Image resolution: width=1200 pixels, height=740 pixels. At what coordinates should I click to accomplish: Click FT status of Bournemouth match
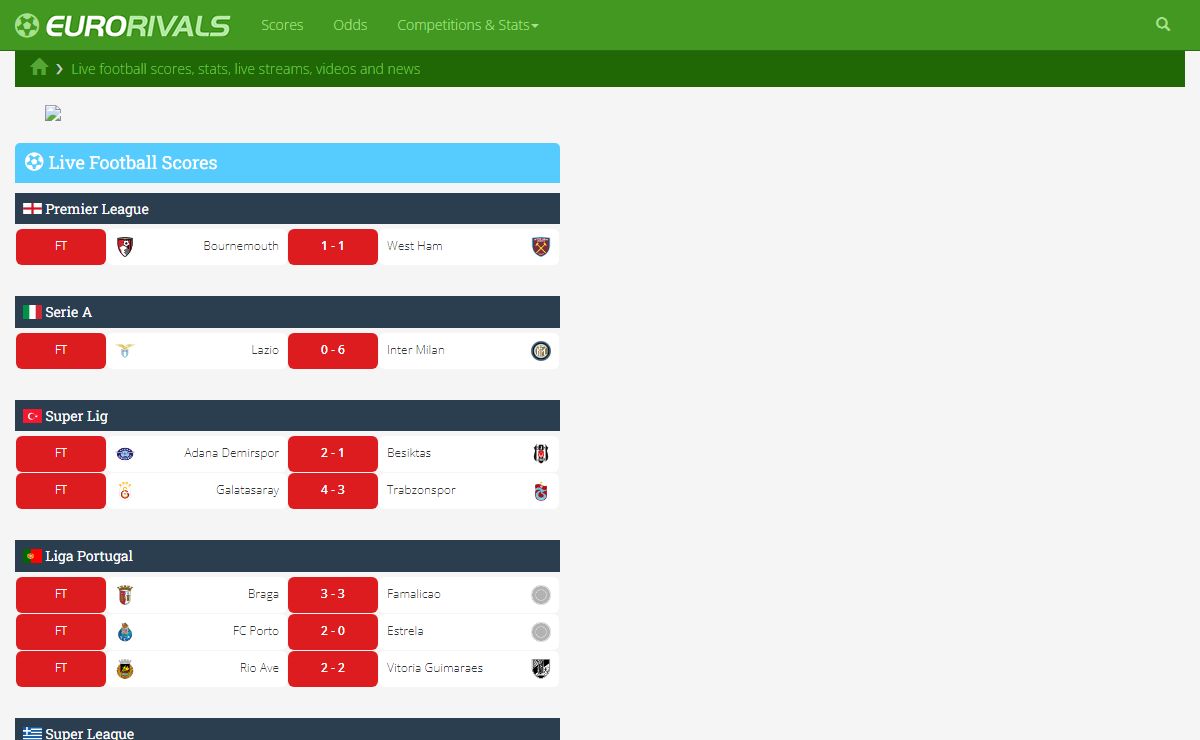[x=61, y=247]
